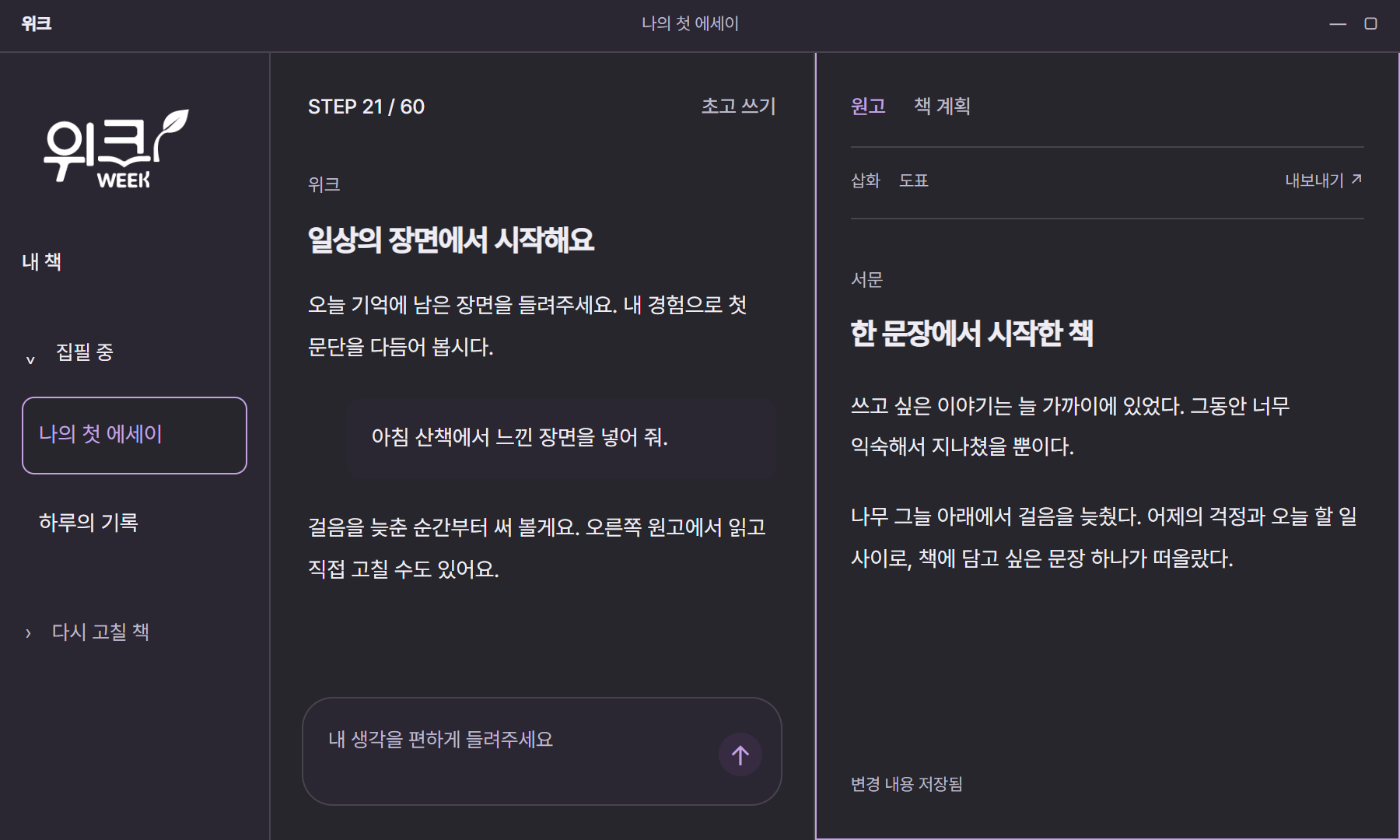Click the prompt starting 오늘 기억에 남은 장면을
Image resolution: width=1400 pixels, height=840 pixels.
527,326
